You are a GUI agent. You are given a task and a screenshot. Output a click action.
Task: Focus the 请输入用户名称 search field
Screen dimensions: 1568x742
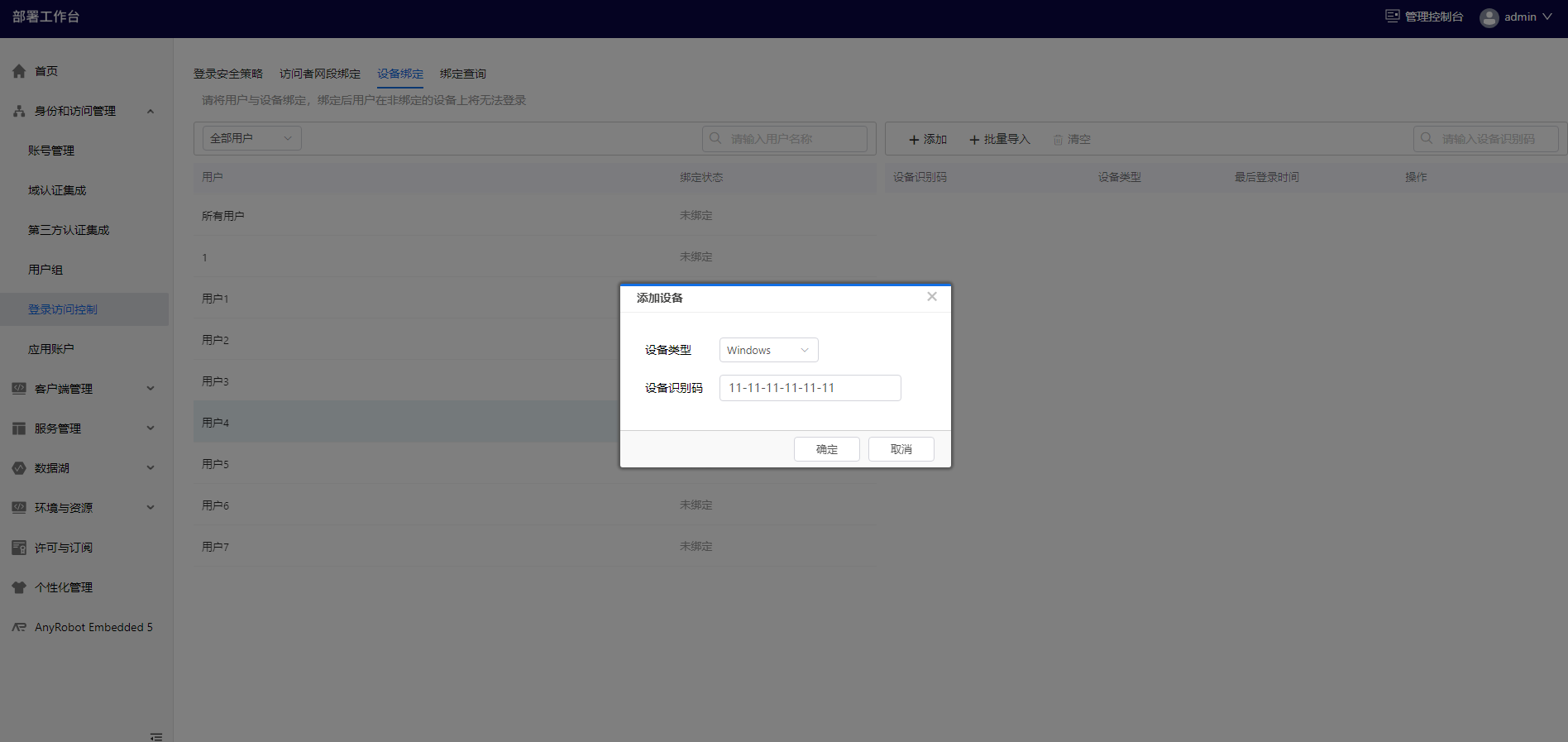pos(785,138)
